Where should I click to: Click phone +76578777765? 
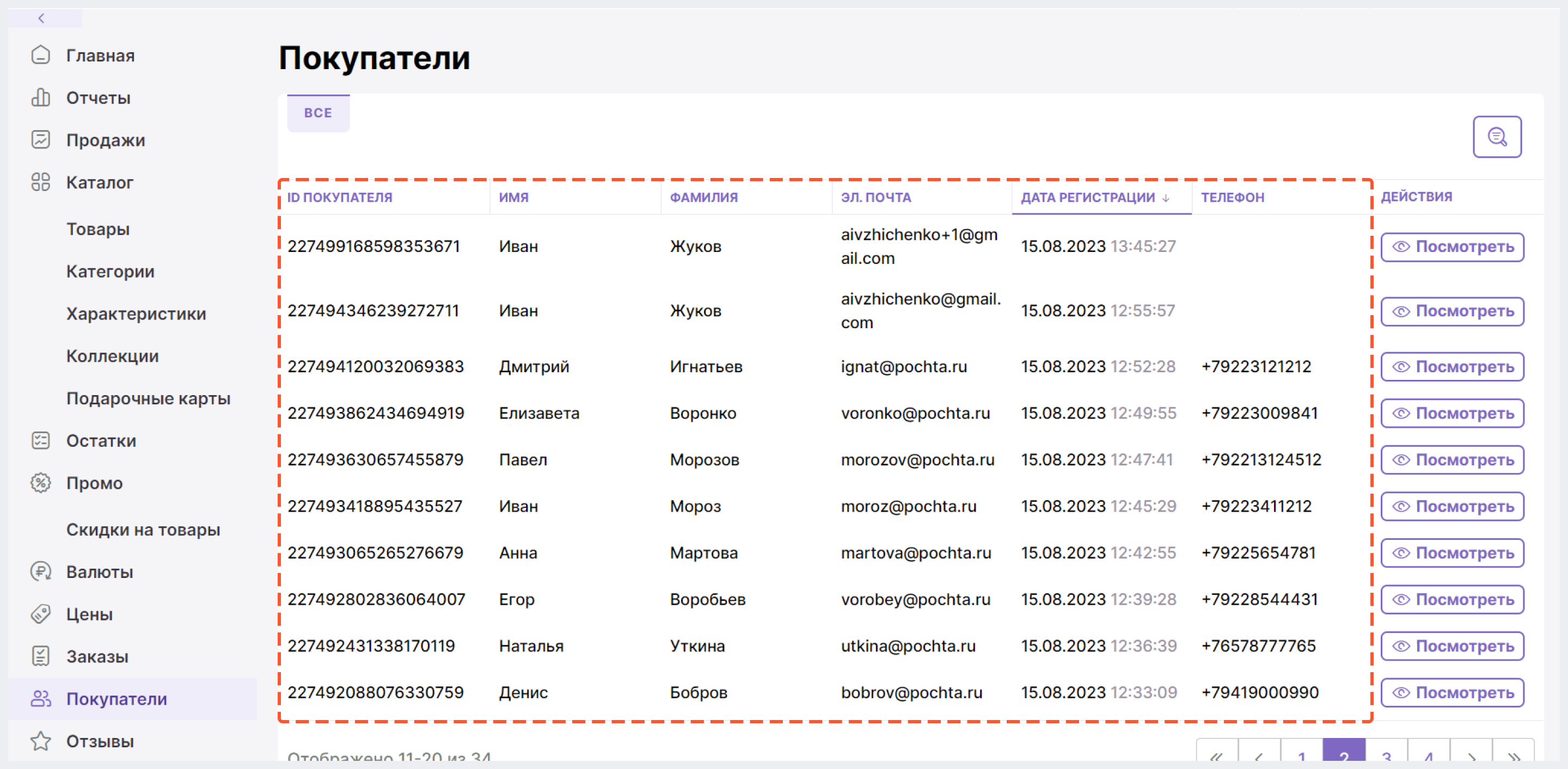1258,646
